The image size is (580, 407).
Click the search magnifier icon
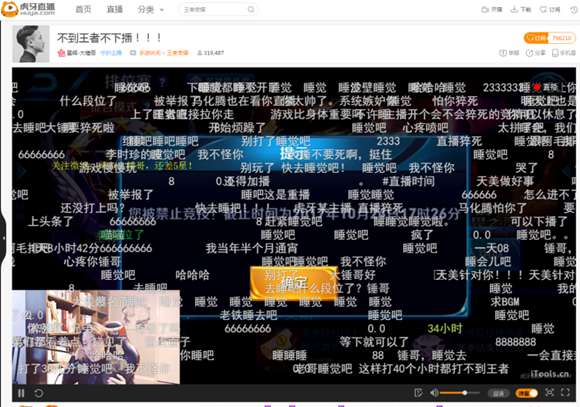coord(251,10)
